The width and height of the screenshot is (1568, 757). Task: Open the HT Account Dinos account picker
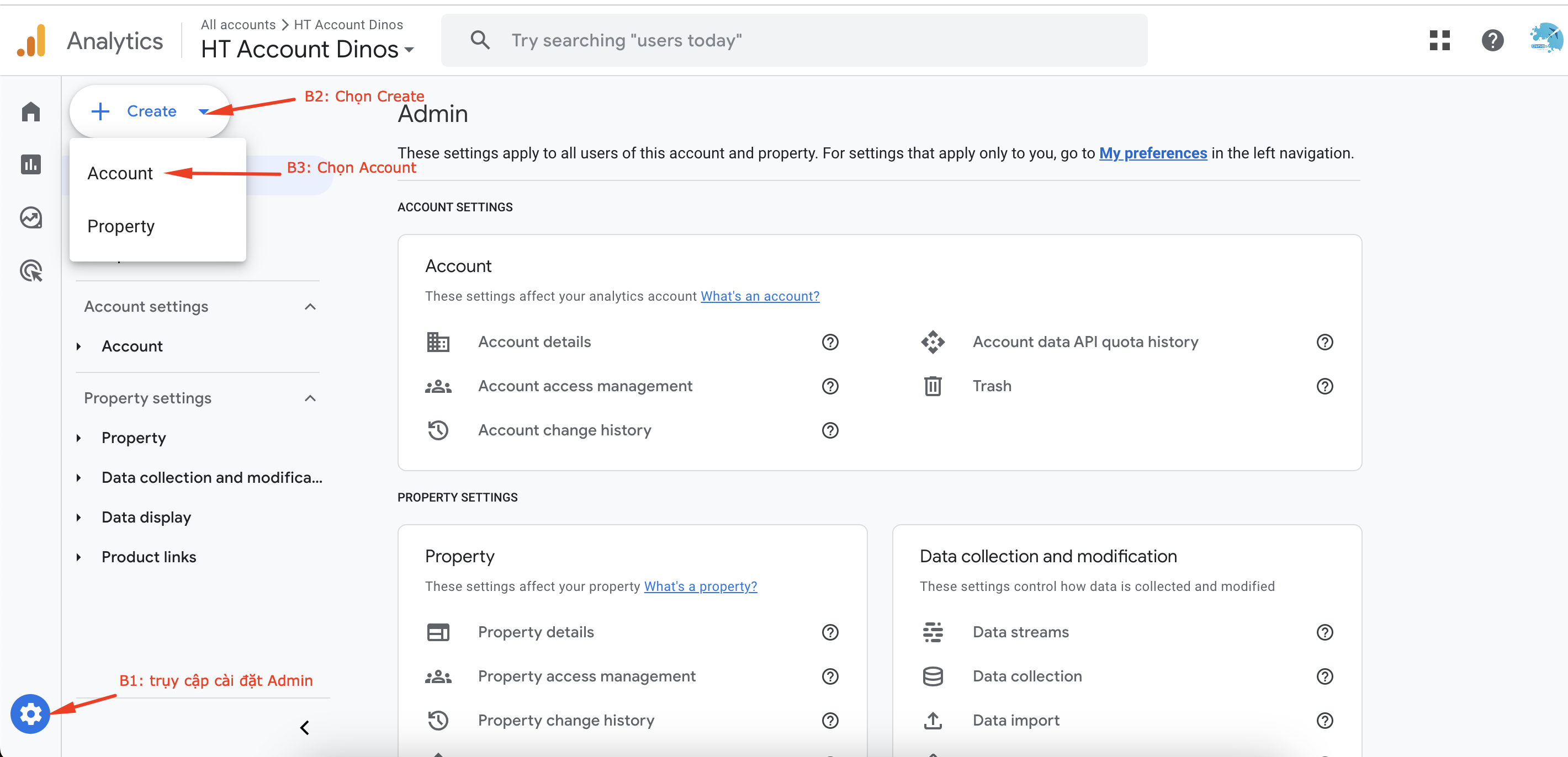[x=308, y=49]
